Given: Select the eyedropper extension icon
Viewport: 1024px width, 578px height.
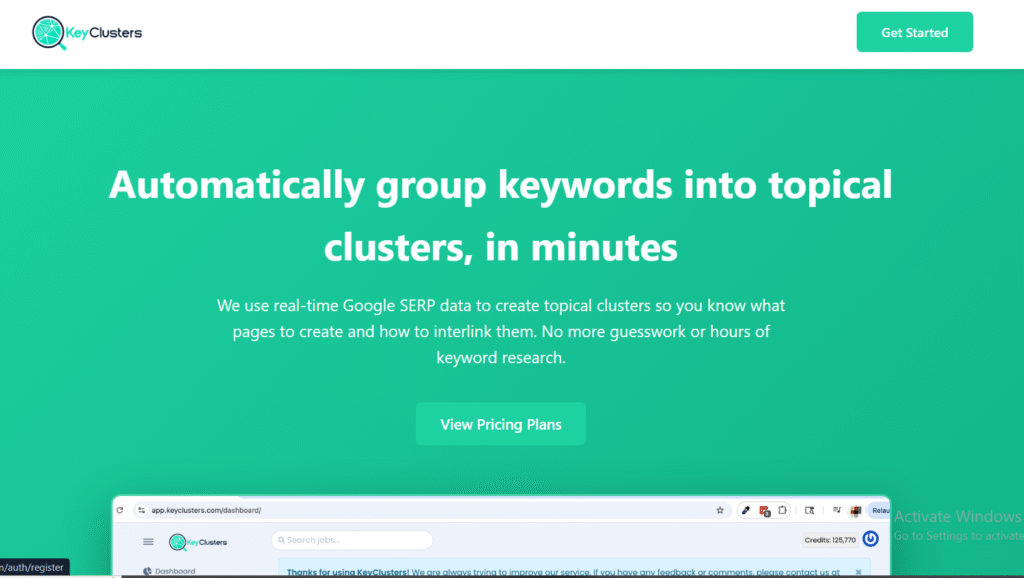Looking at the screenshot, I should (x=745, y=510).
